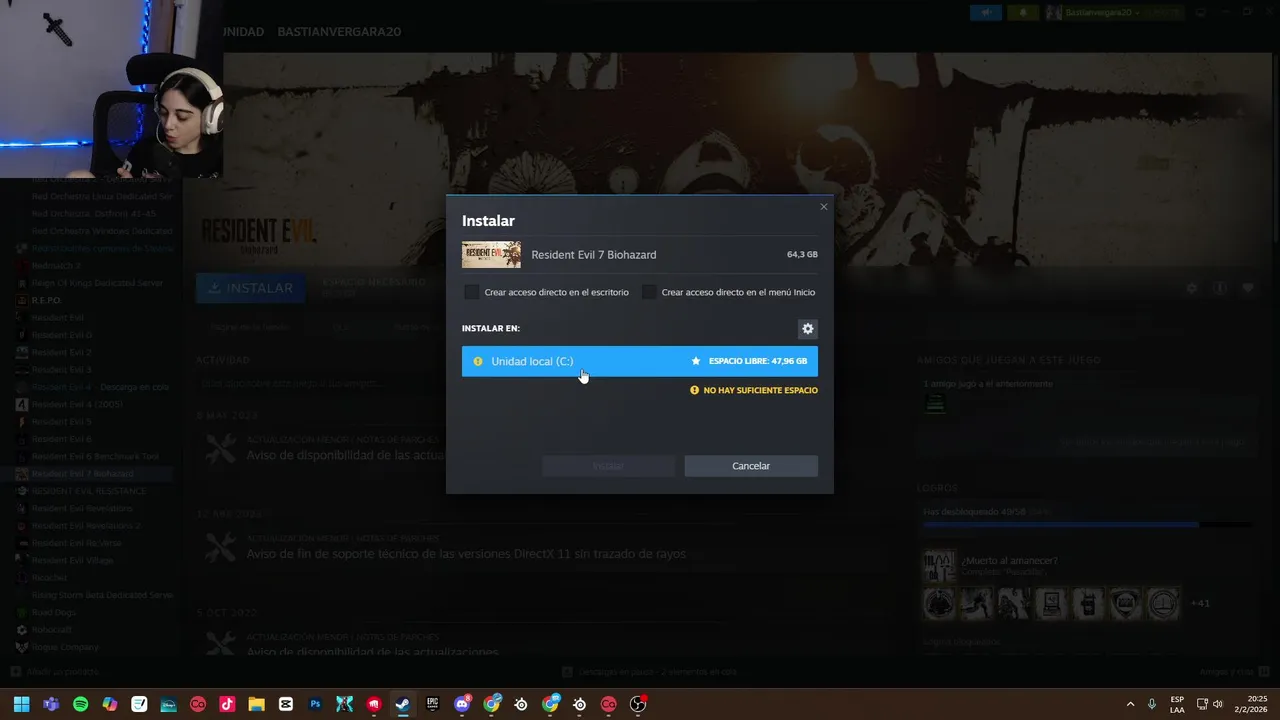Select RESIDENT EVIL RESISTANCE in library

pos(87,491)
